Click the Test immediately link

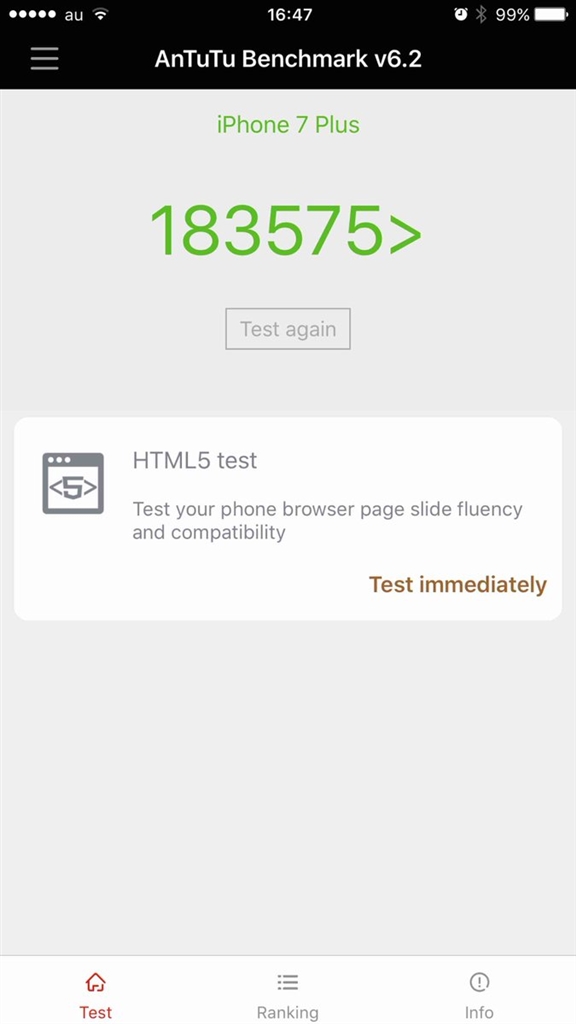click(458, 584)
